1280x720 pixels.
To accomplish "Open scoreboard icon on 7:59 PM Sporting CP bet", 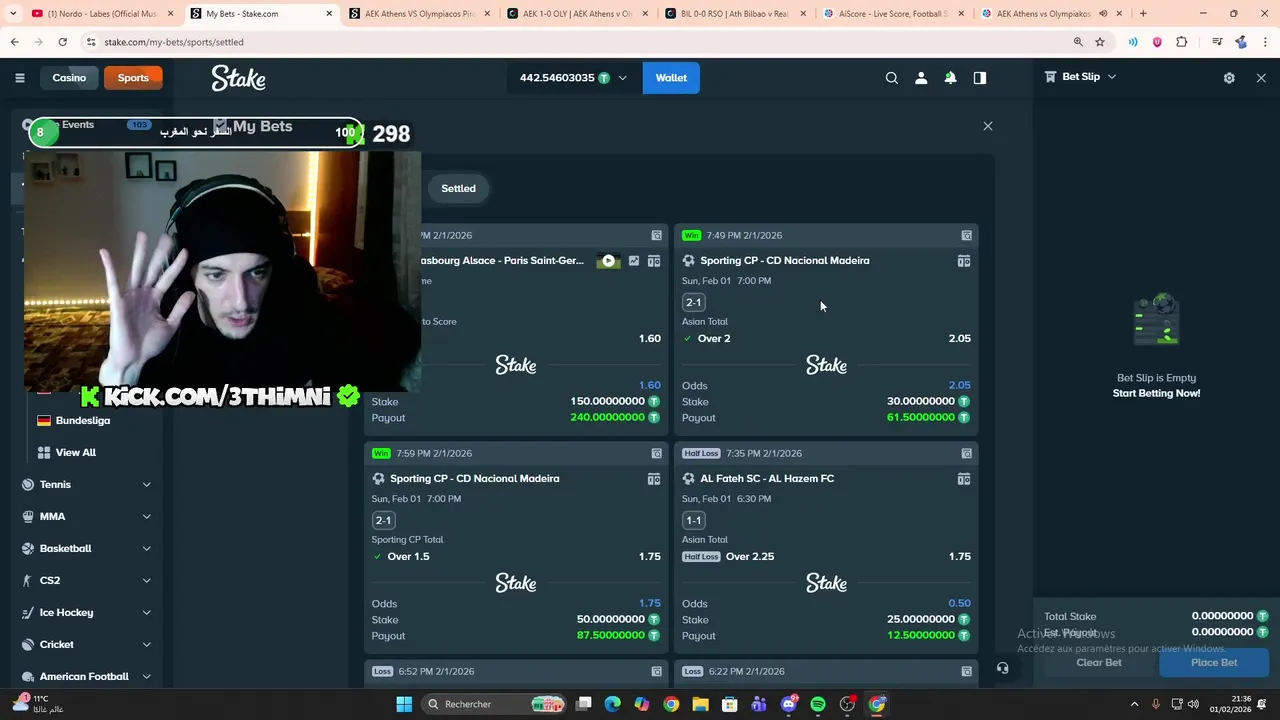I will coord(654,479).
